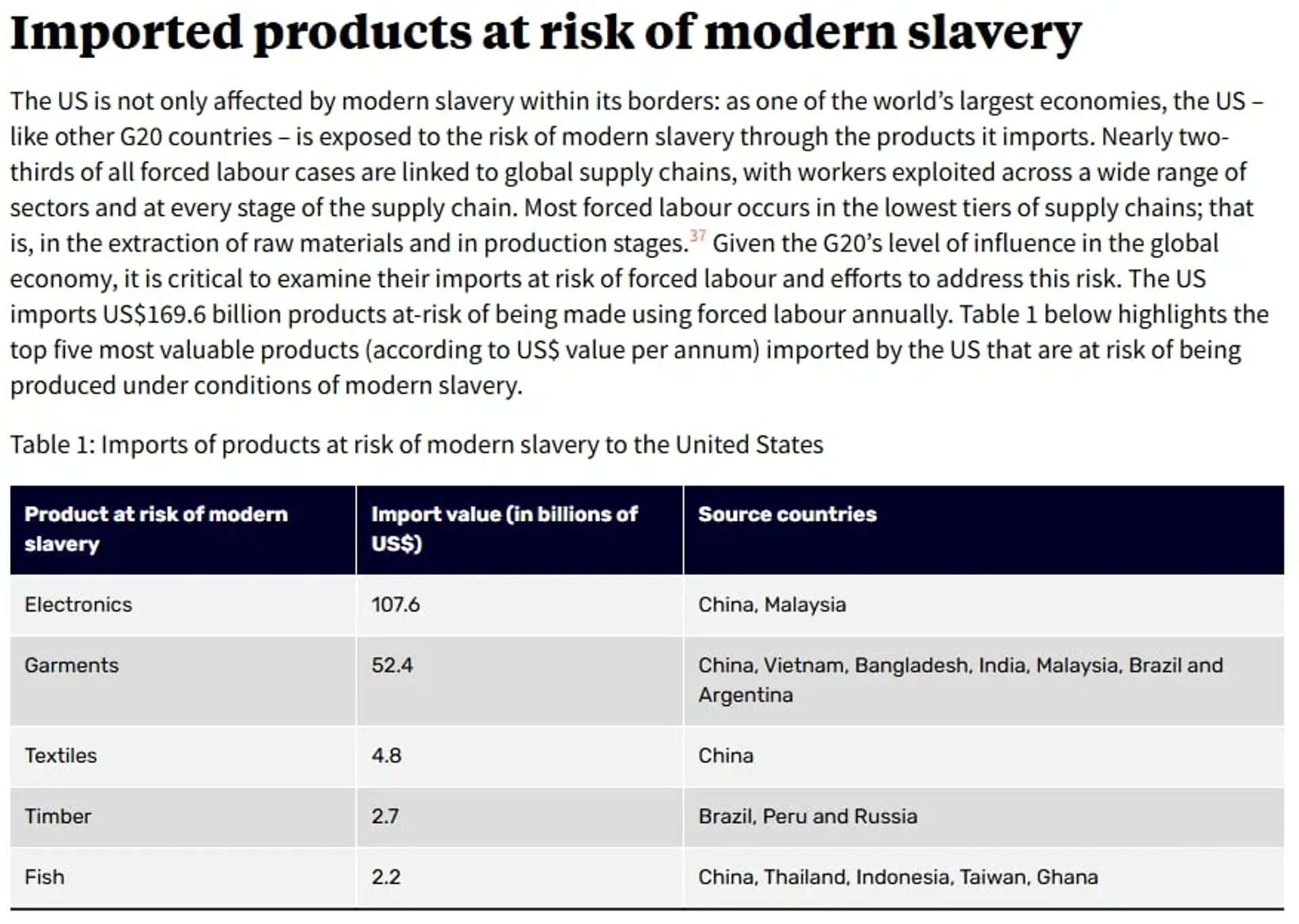Select the 'Fish' row label
The height and width of the screenshot is (924, 1299).
pos(183,877)
